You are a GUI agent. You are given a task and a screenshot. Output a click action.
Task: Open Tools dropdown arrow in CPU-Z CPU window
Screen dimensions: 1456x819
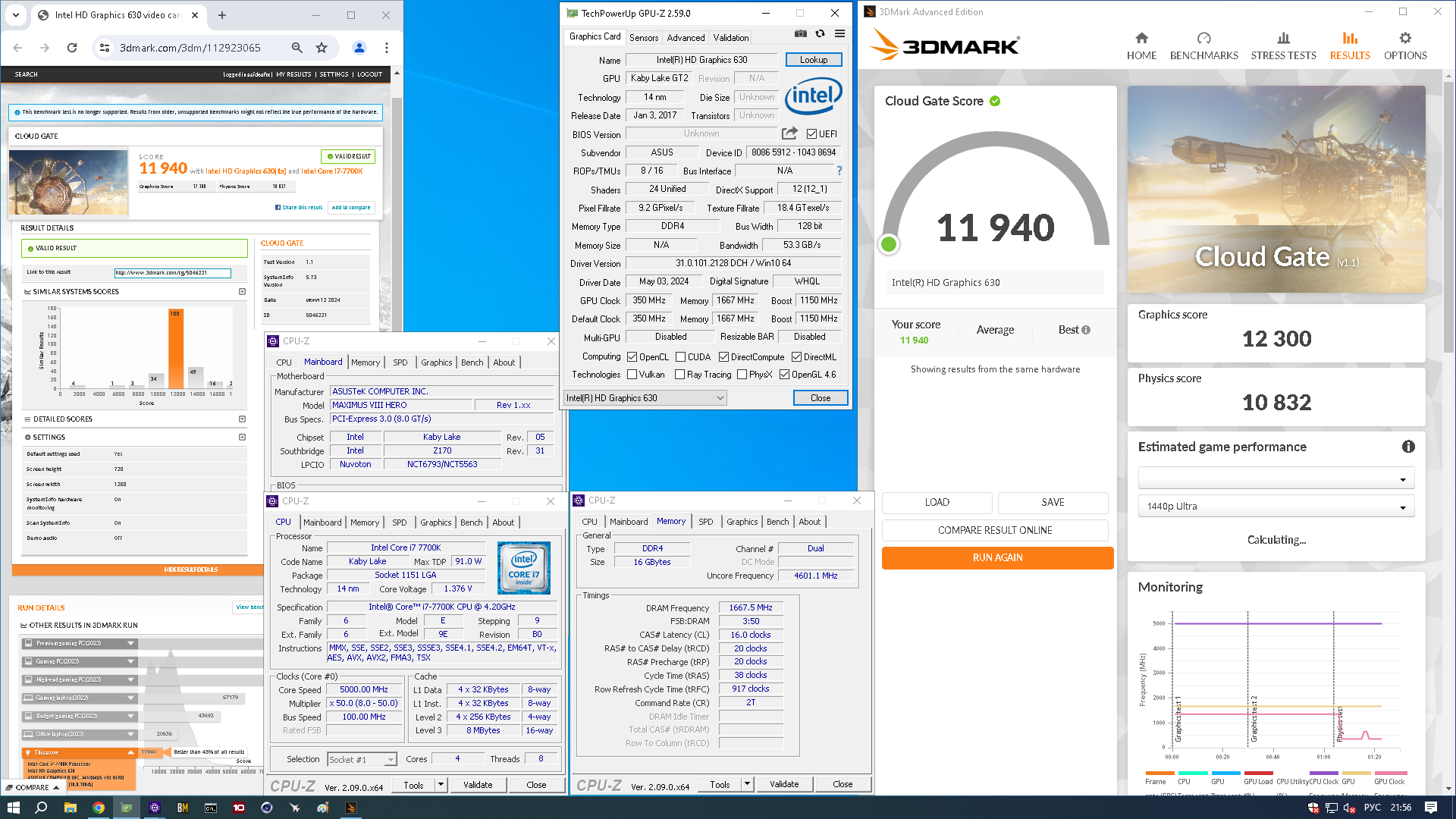[441, 785]
